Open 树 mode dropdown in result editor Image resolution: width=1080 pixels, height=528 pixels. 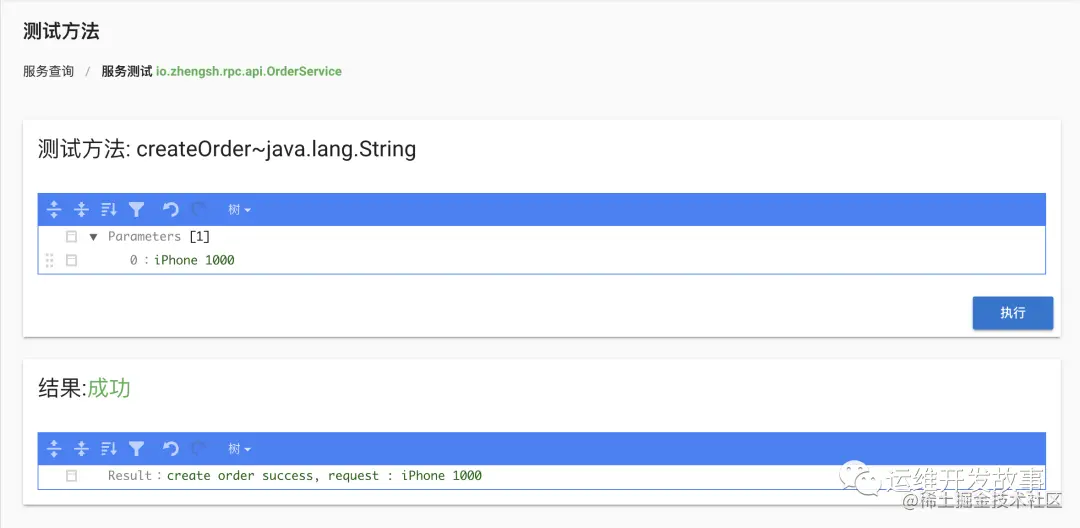coord(239,449)
